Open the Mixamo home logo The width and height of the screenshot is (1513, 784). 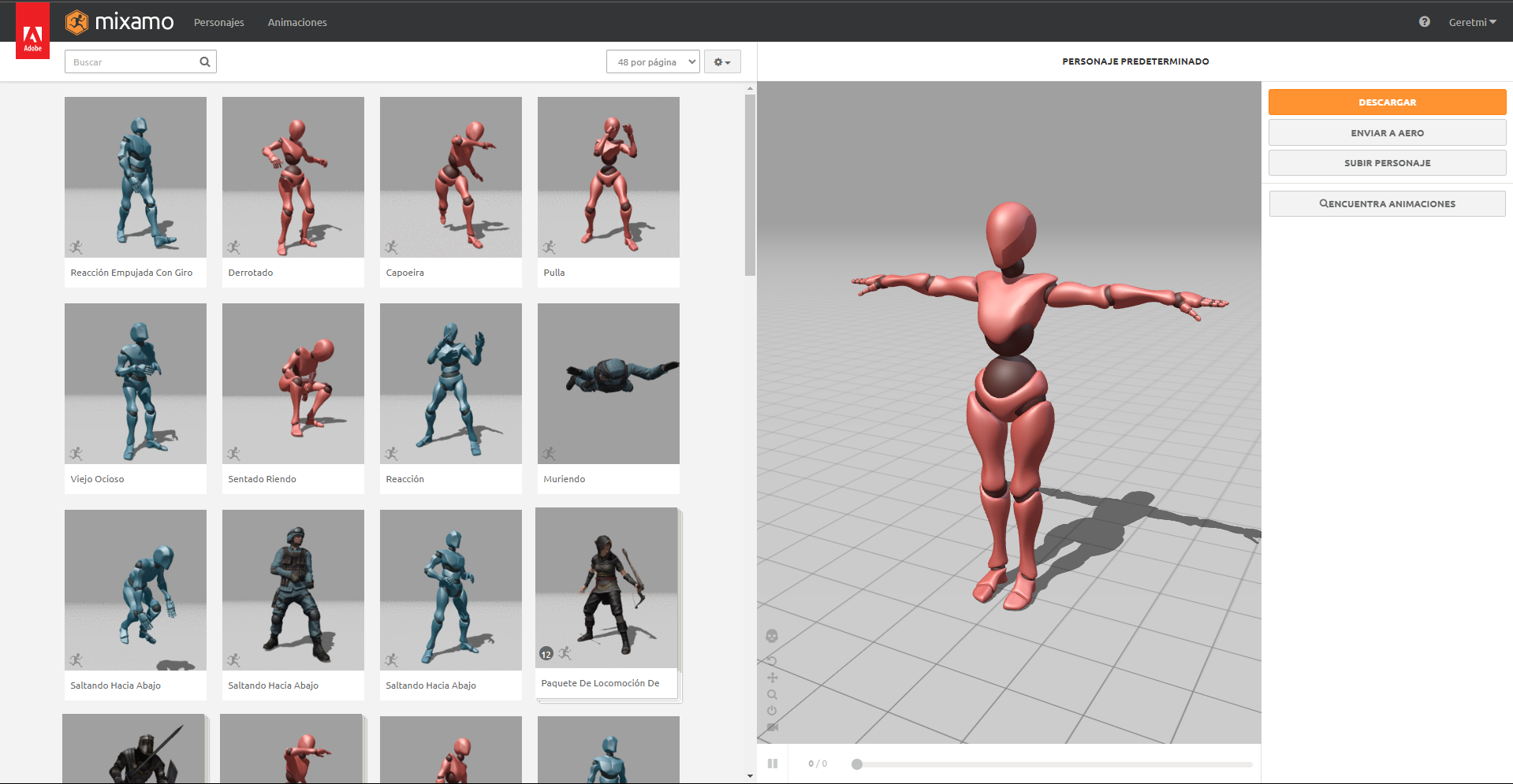[x=120, y=22]
